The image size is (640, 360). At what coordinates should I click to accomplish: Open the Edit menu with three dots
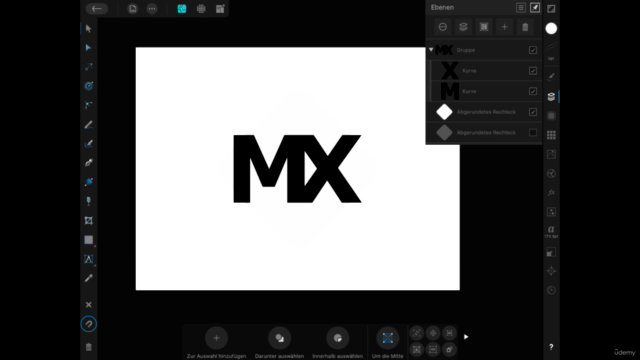[152, 9]
